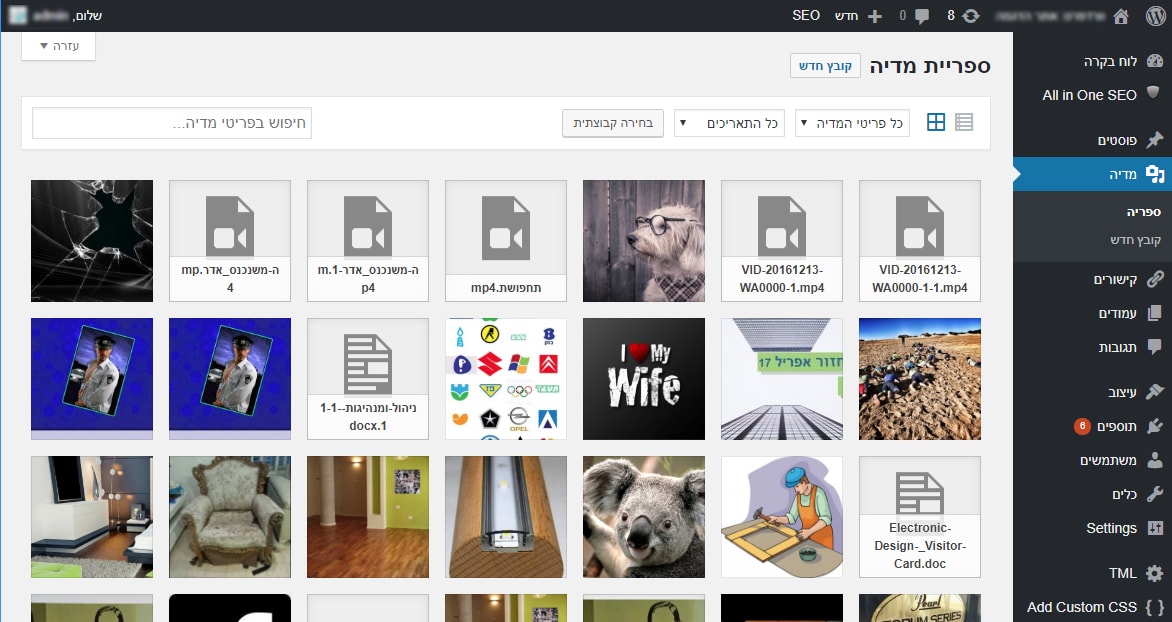Screen dimensions: 1172x622
Task: Click the קובץ חדש add new button
Action: [x=825, y=66]
